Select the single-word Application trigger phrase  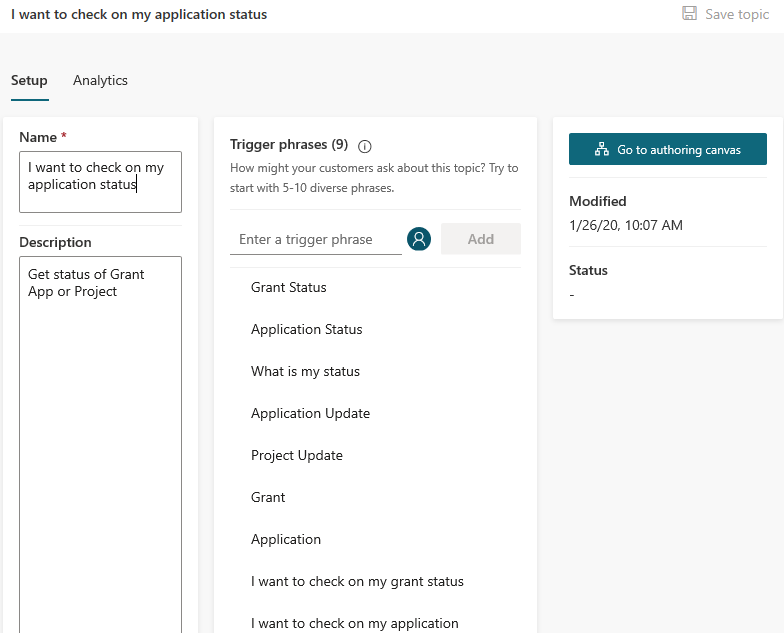point(286,540)
